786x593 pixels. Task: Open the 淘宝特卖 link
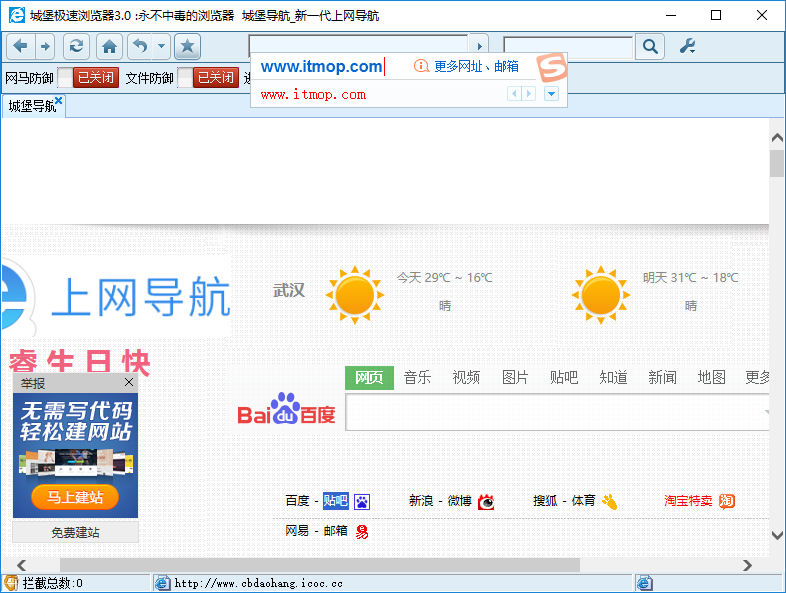click(x=688, y=501)
